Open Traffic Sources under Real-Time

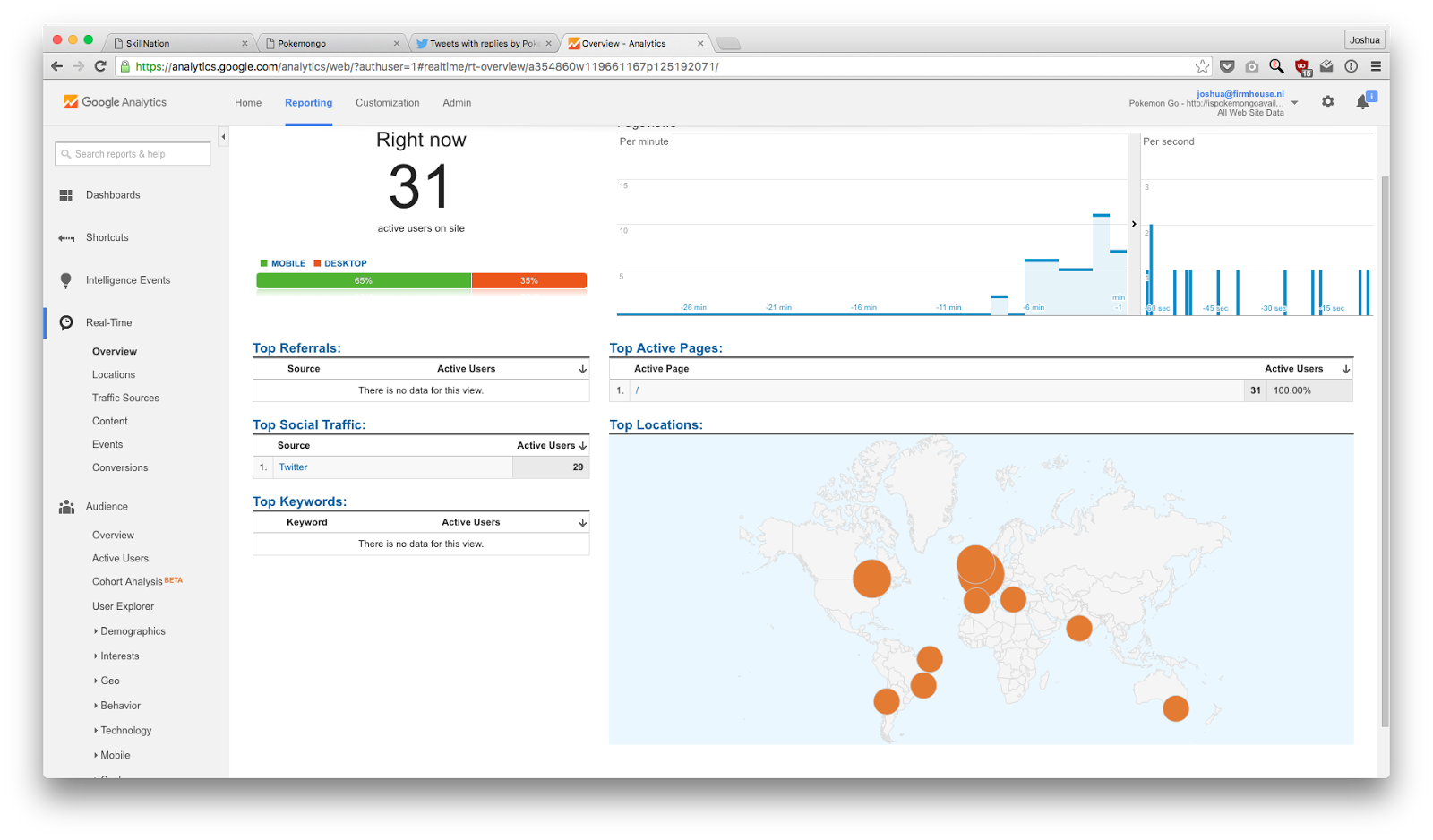[125, 399]
